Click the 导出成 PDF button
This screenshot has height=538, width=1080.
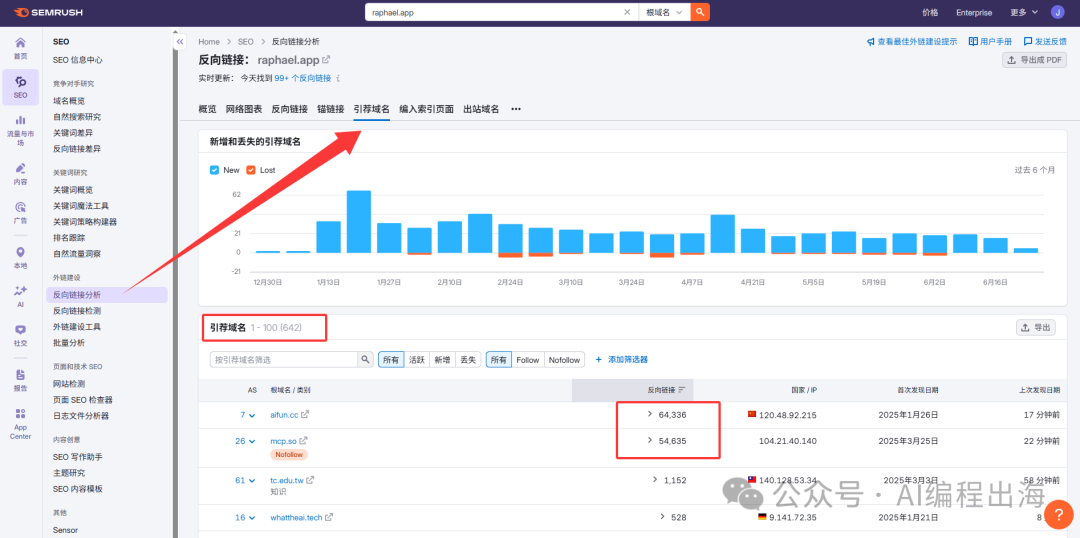[x=1035, y=61]
